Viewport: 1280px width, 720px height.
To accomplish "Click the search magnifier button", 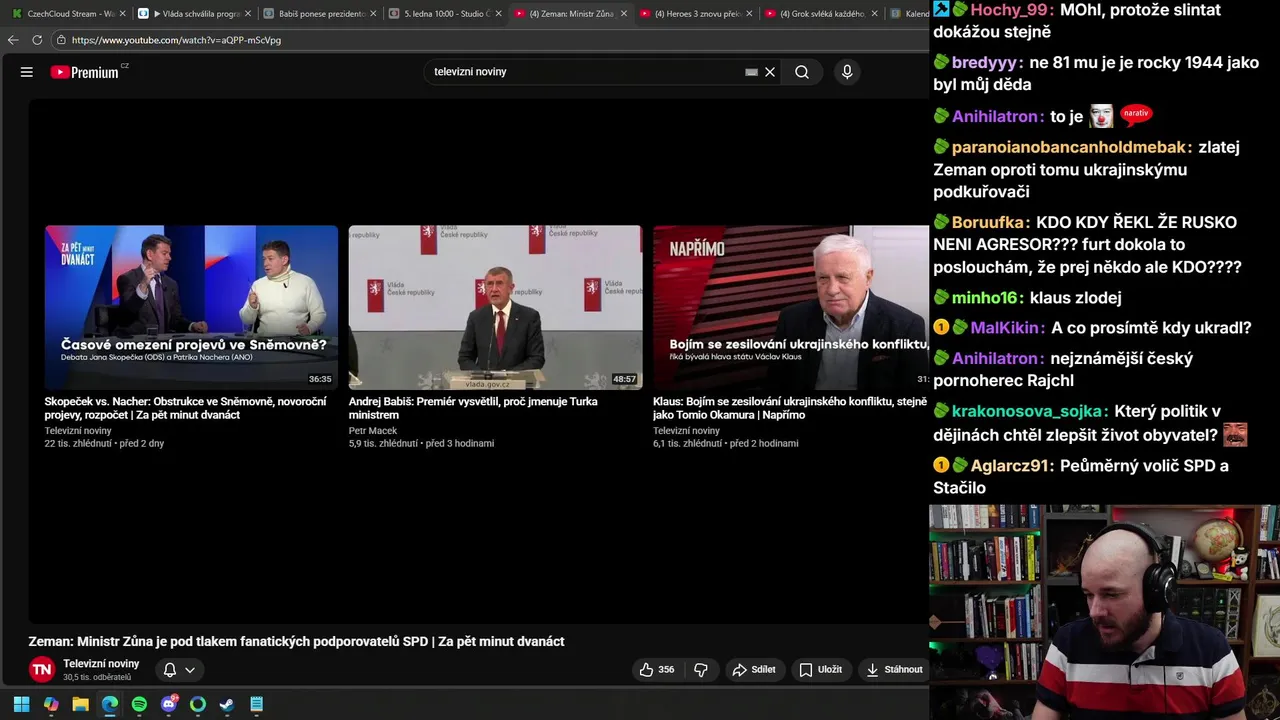I will (x=802, y=72).
